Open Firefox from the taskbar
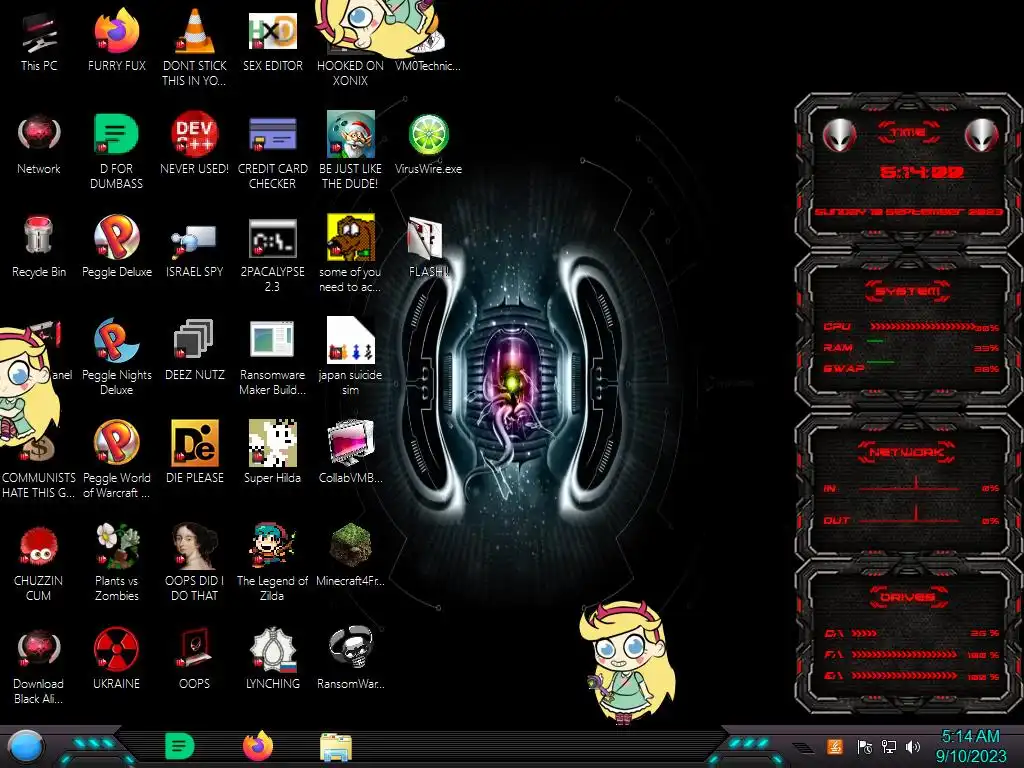1024x768 pixels. [x=257, y=746]
